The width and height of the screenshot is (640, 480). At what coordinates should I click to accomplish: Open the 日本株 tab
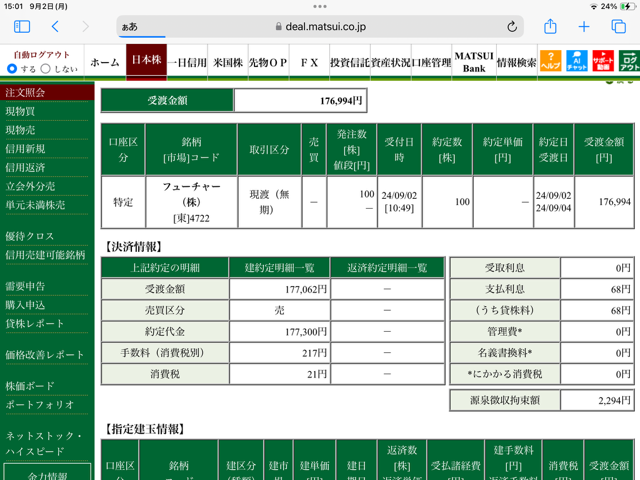(146, 60)
